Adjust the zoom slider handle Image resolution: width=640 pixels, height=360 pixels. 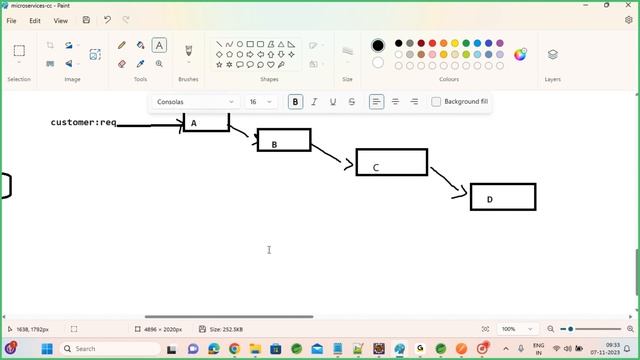click(x=570, y=329)
